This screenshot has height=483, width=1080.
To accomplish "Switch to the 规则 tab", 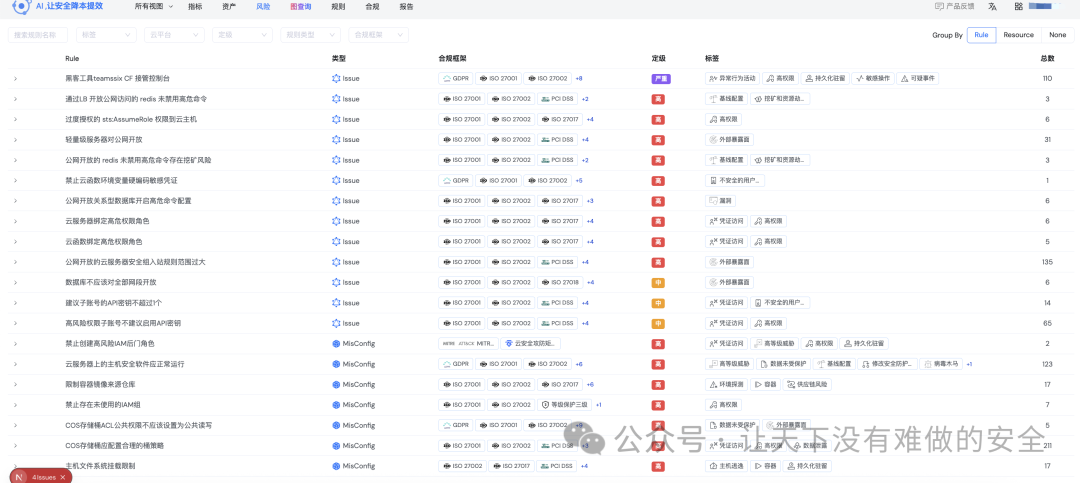I will tap(338, 6).
